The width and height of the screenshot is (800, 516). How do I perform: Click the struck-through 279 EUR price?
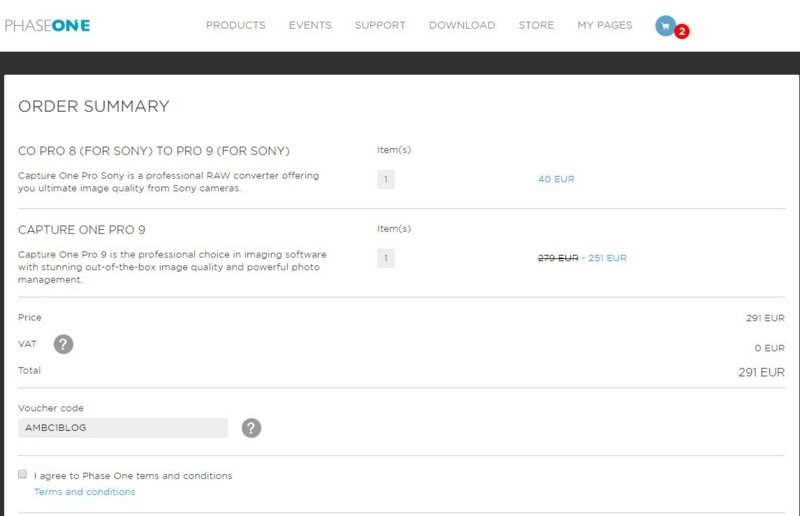point(558,258)
